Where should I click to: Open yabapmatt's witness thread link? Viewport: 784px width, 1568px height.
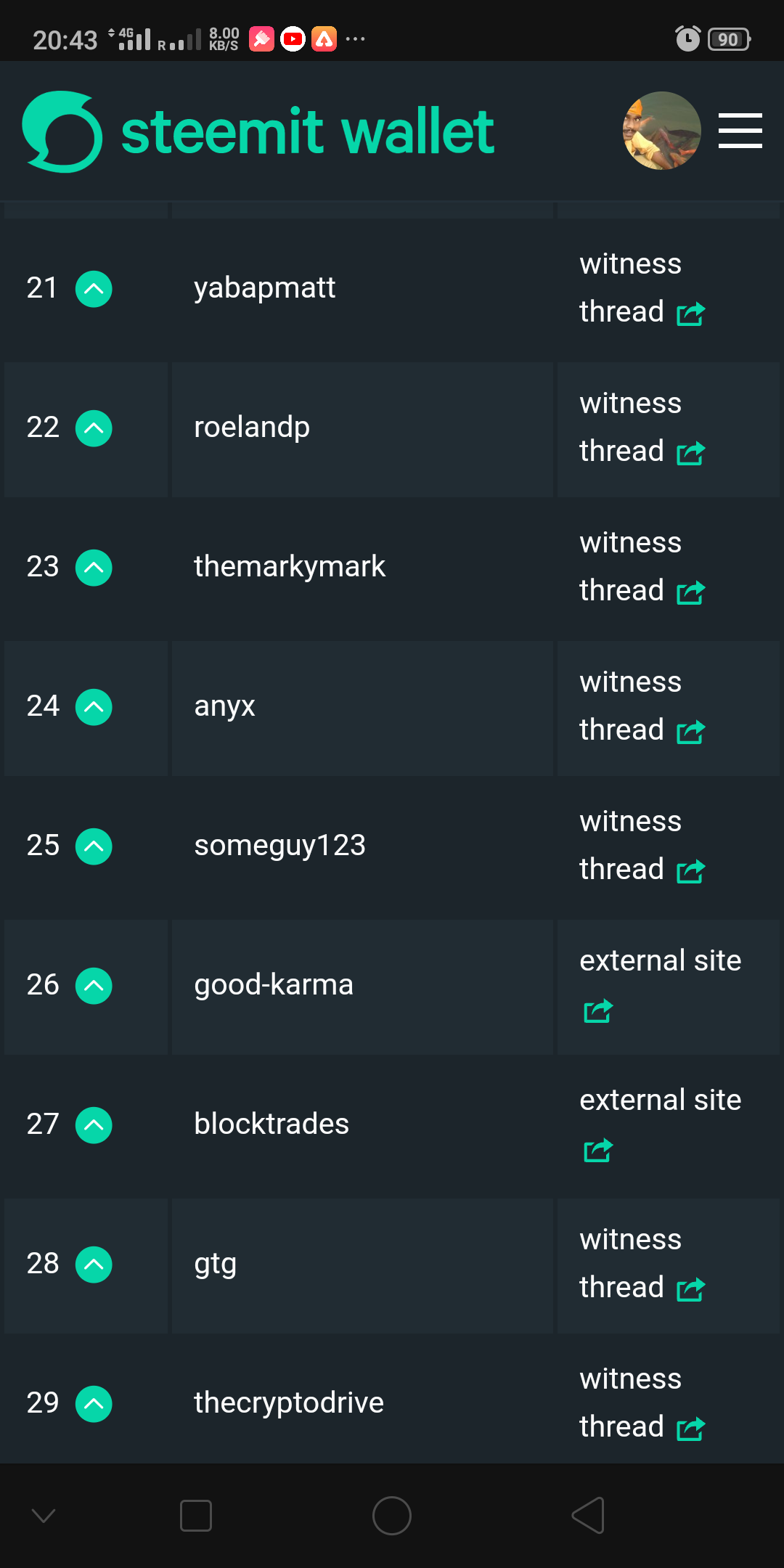(642, 287)
